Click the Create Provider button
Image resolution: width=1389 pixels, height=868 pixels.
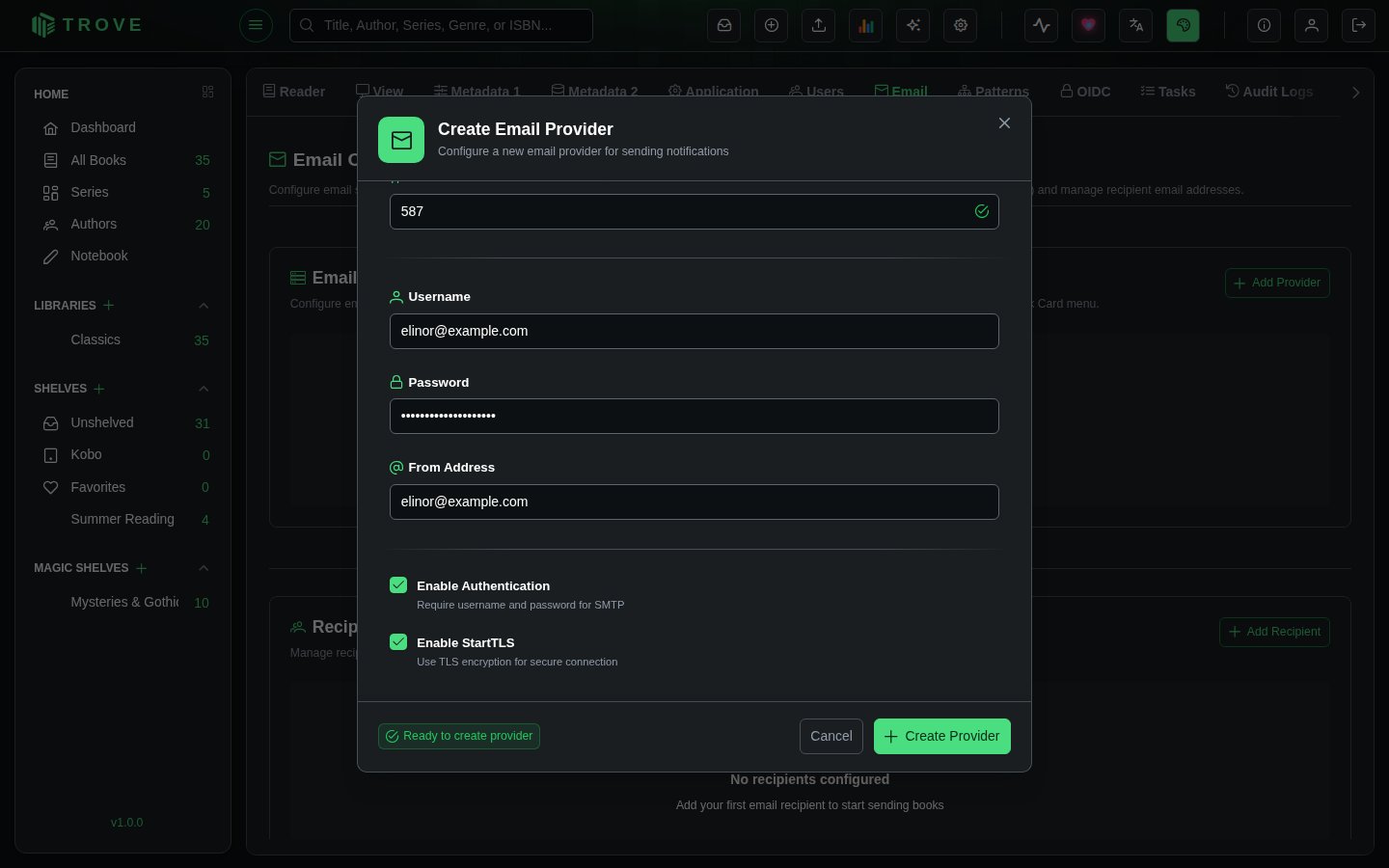(942, 736)
